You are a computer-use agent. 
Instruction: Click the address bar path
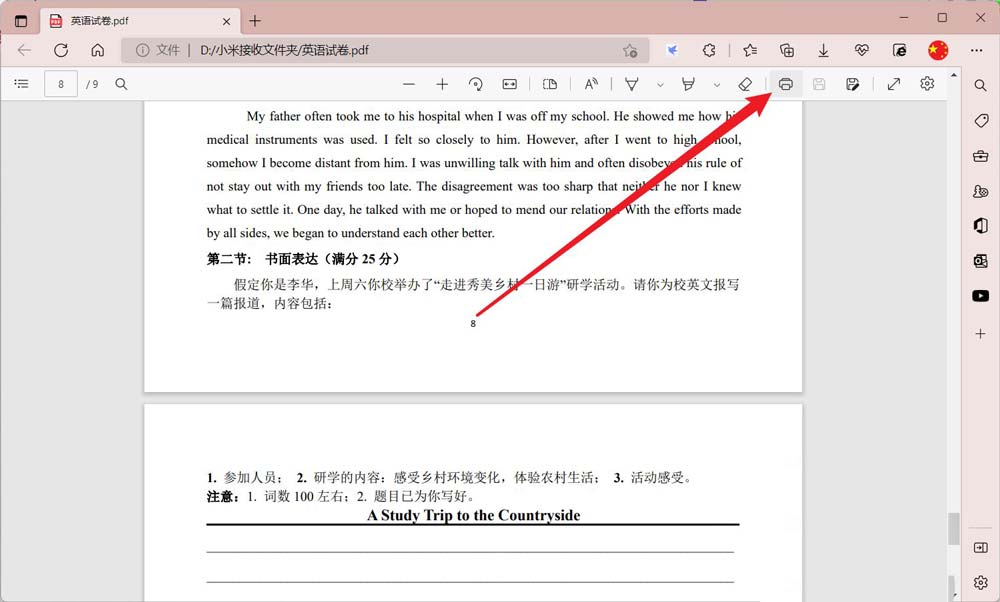[x=284, y=50]
